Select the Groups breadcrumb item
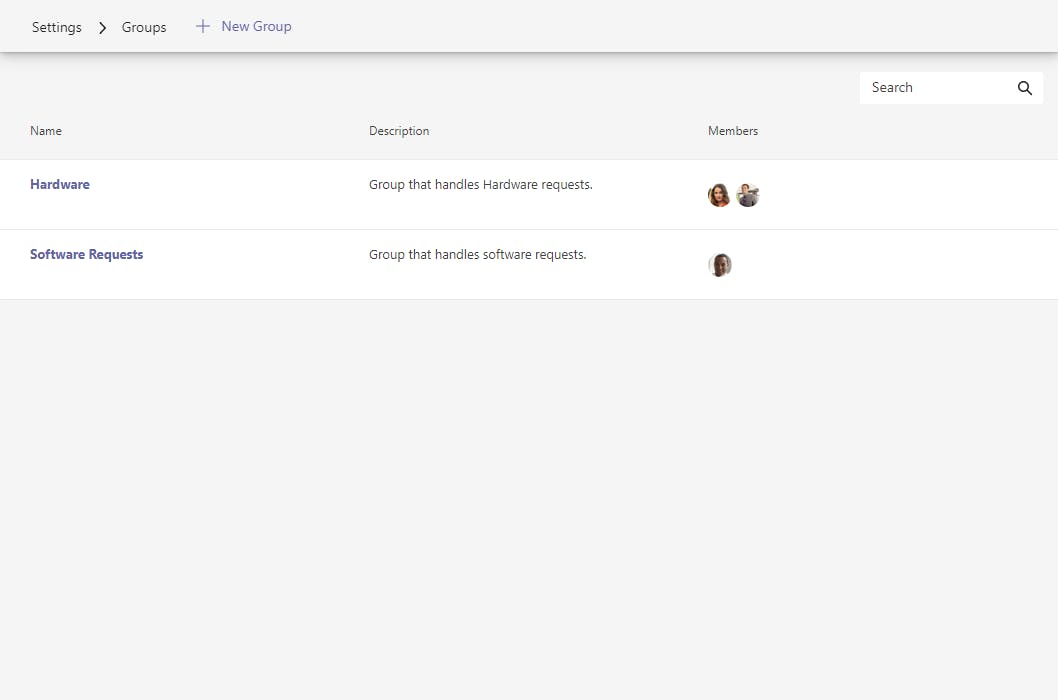Screen dimensions: 1058x700 tap(144, 27)
